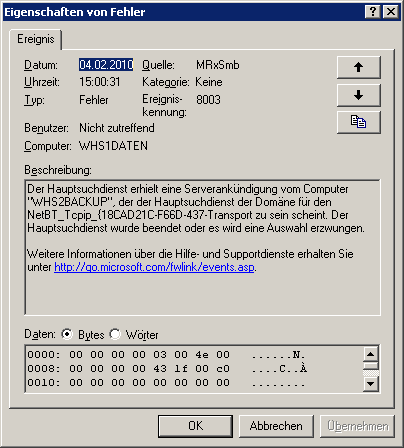Switch to the Ereignis tab
This screenshot has width=404, height=448.
tap(36, 39)
